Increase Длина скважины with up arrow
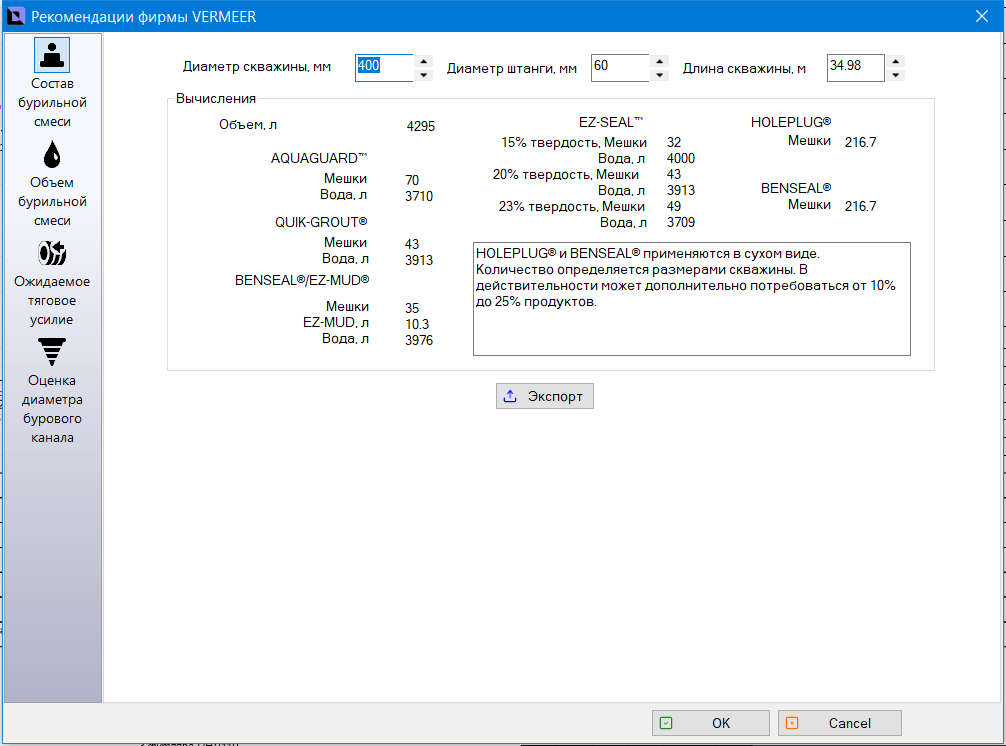This screenshot has width=1006, height=746. click(x=896, y=62)
